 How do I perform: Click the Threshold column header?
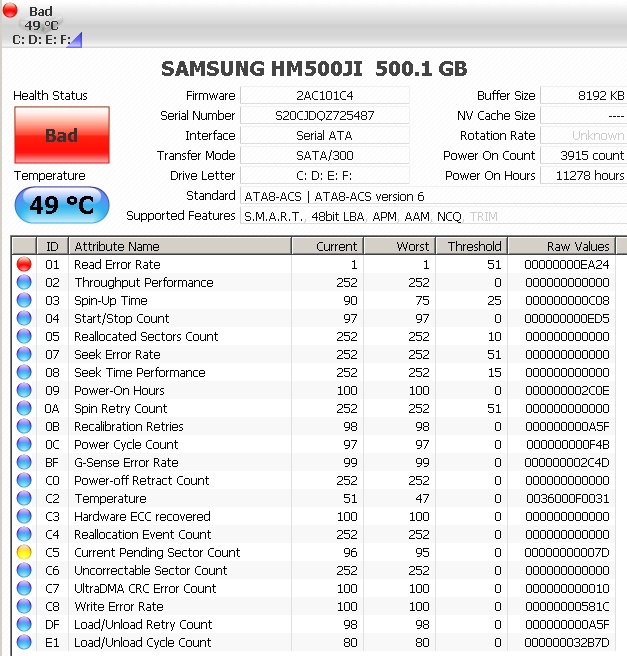click(472, 246)
